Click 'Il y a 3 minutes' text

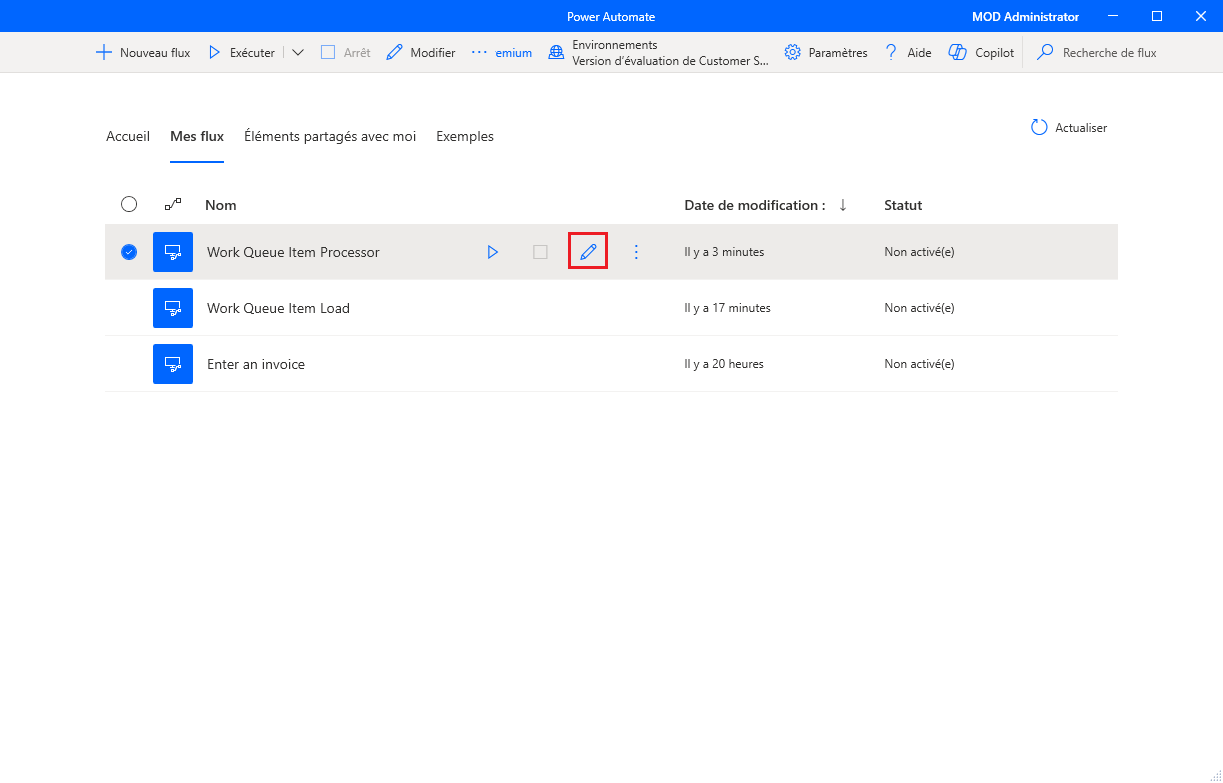[x=724, y=252]
